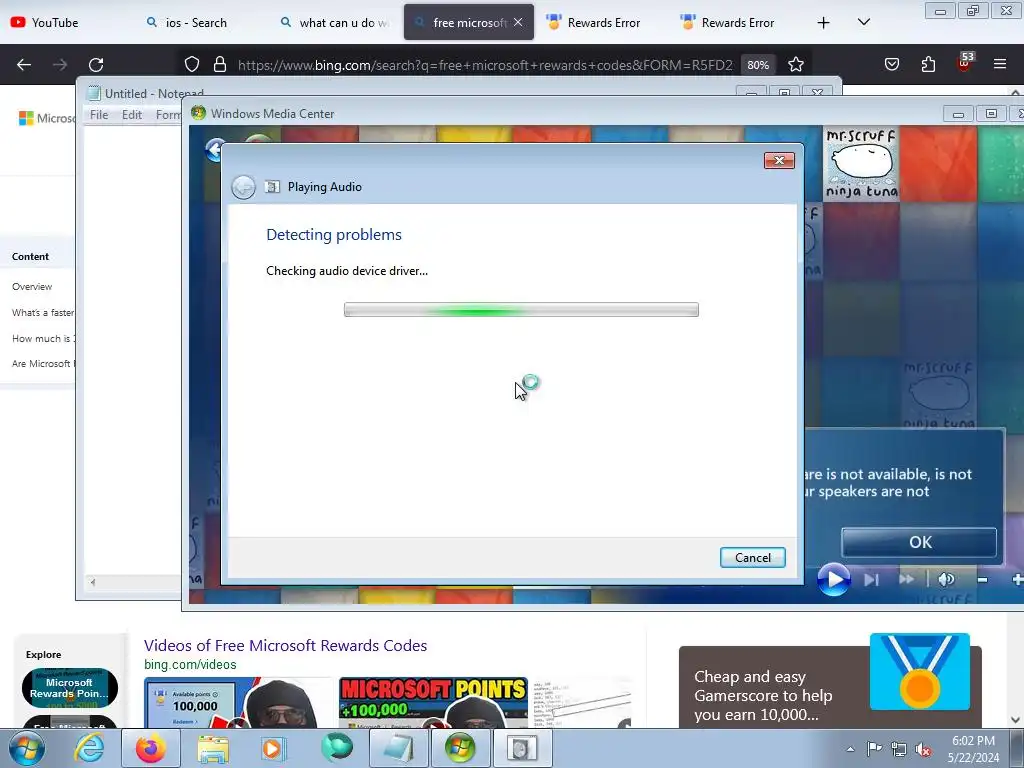Open Notepad taskbar button
The width and height of the screenshot is (1024, 768).
398,748
